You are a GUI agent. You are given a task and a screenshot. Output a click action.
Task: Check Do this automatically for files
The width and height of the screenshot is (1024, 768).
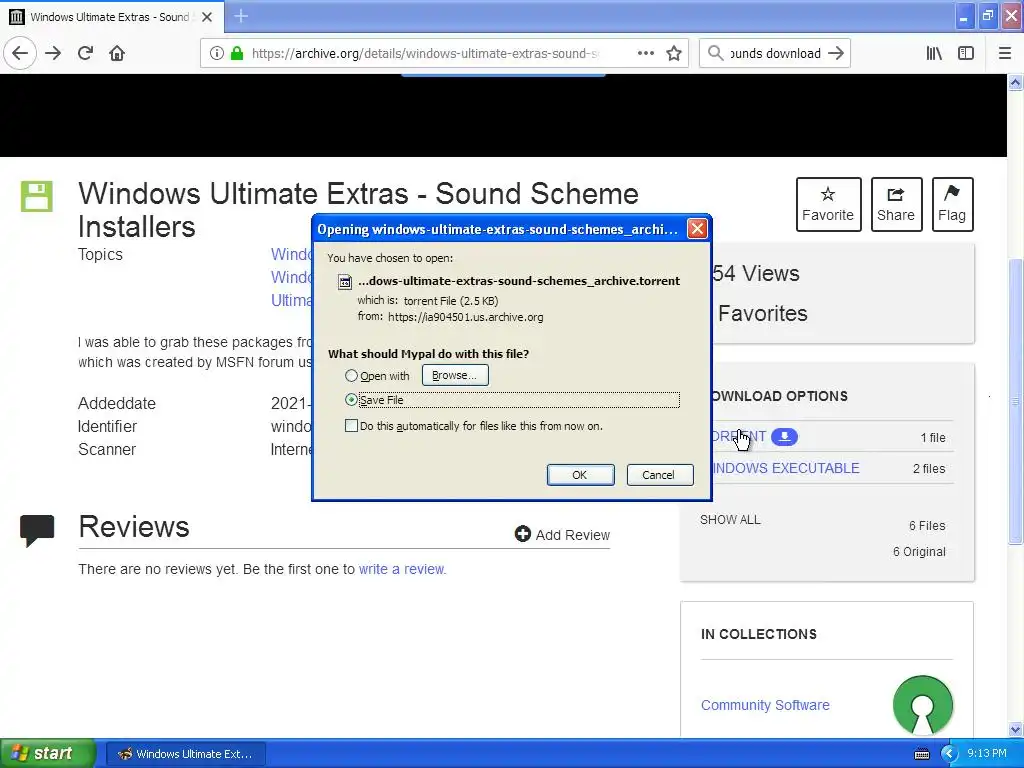(x=351, y=426)
